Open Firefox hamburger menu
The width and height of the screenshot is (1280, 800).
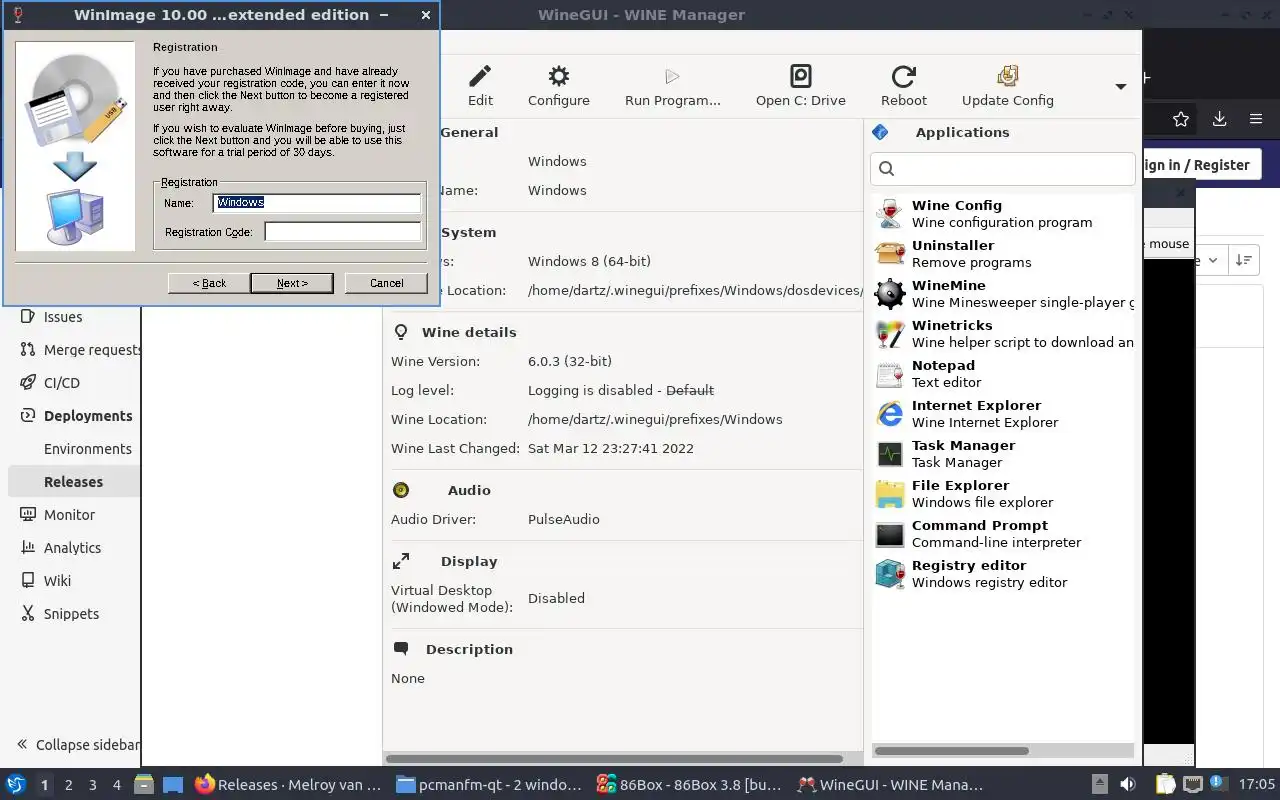(x=1256, y=119)
